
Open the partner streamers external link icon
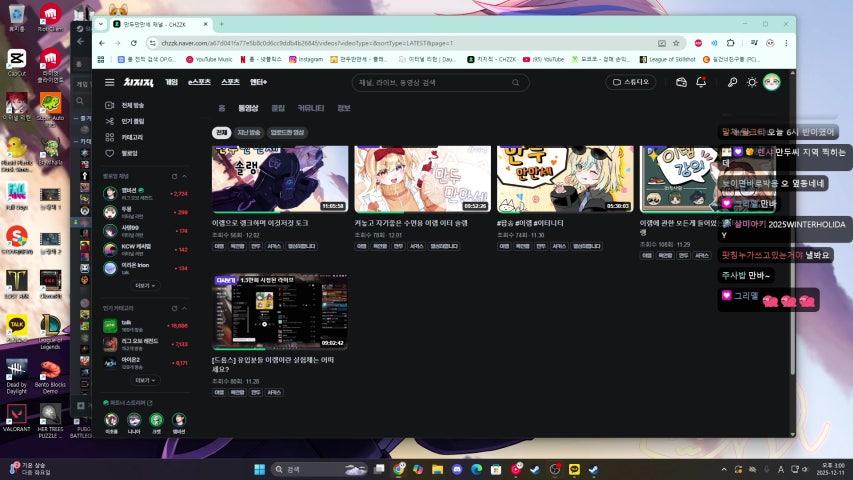point(150,403)
